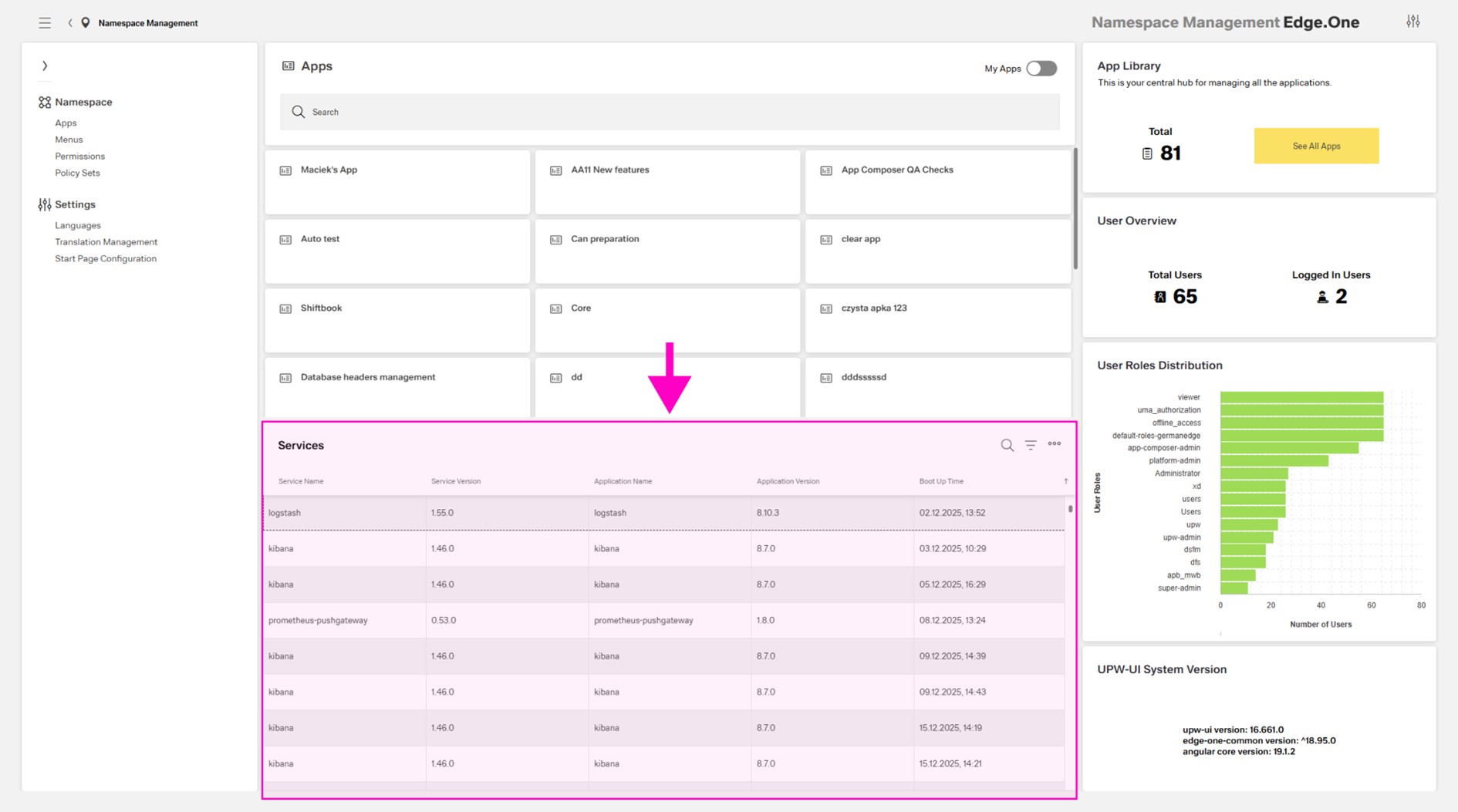1458x812 pixels.
Task: Click the Apps search field
Action: click(x=669, y=113)
